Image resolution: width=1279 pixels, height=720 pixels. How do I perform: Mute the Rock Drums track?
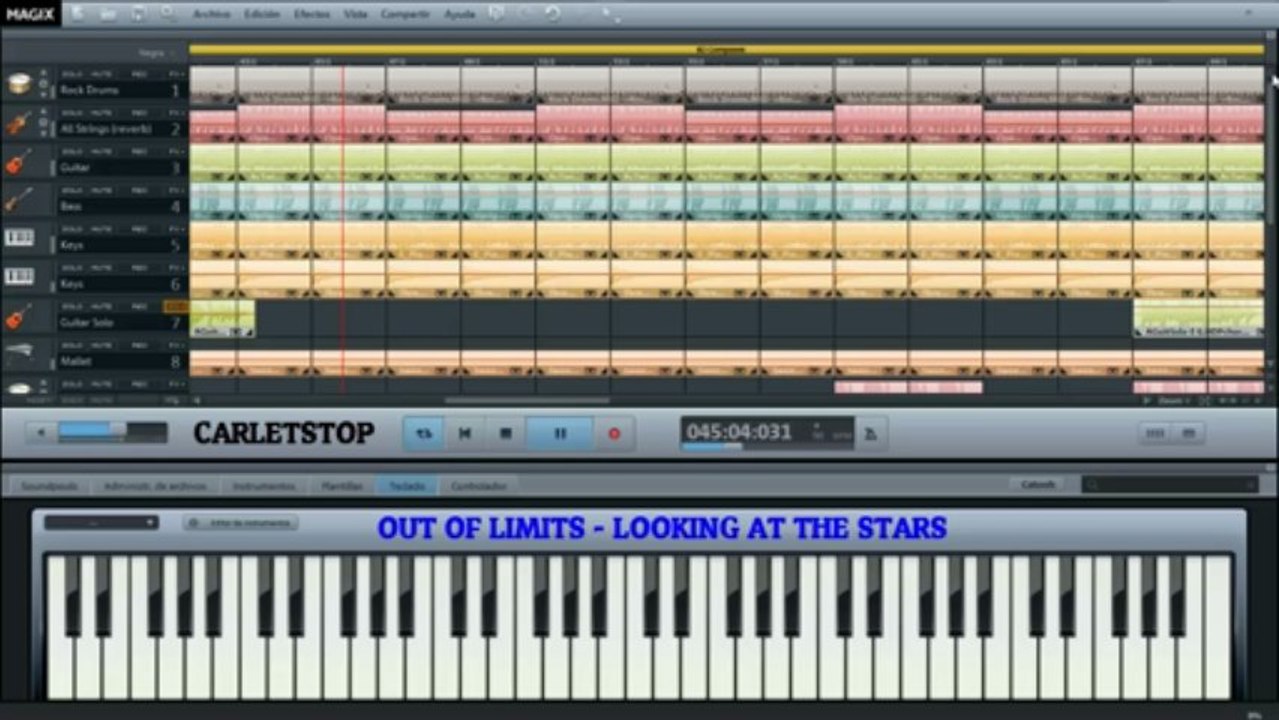101,75
